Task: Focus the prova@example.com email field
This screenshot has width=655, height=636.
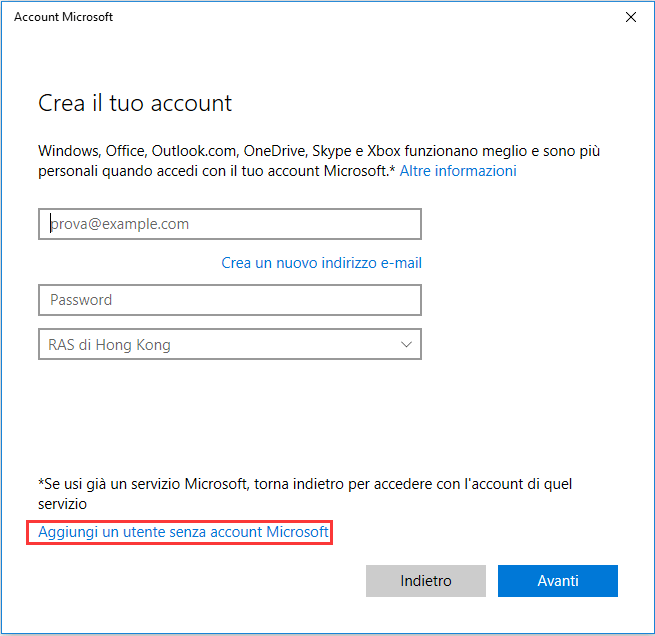Action: click(x=230, y=224)
